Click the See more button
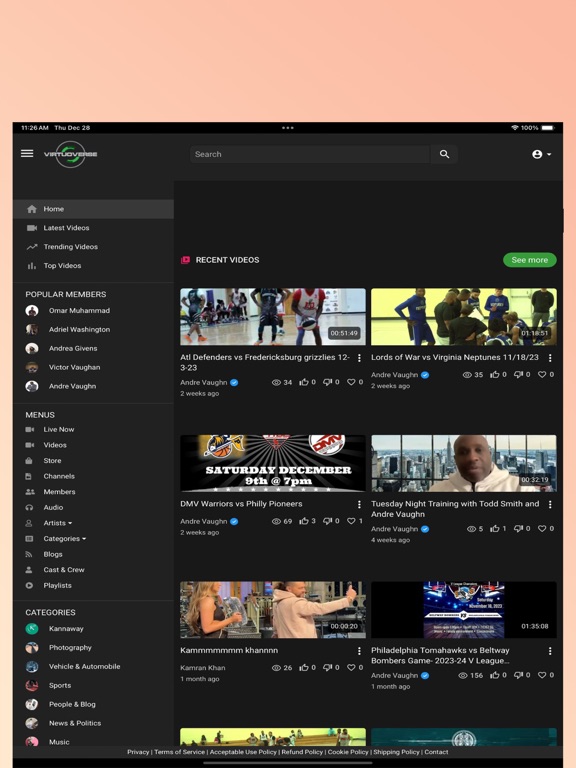This screenshot has width=576, height=768. click(x=529, y=260)
